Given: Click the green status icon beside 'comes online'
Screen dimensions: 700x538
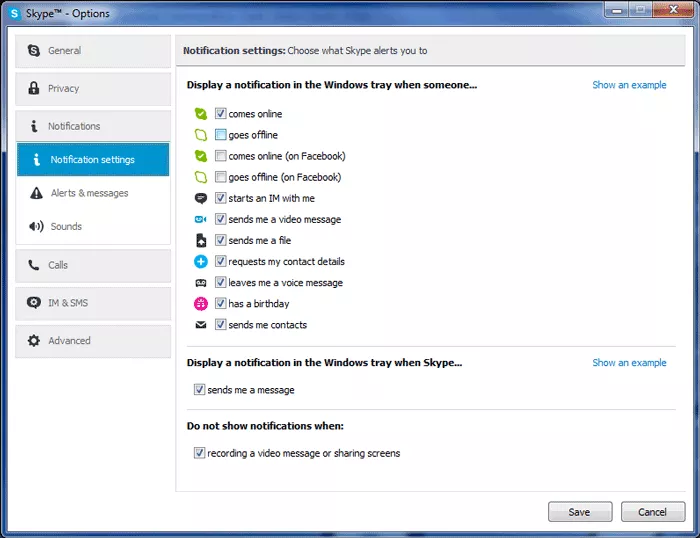Looking at the screenshot, I should click(201, 114).
